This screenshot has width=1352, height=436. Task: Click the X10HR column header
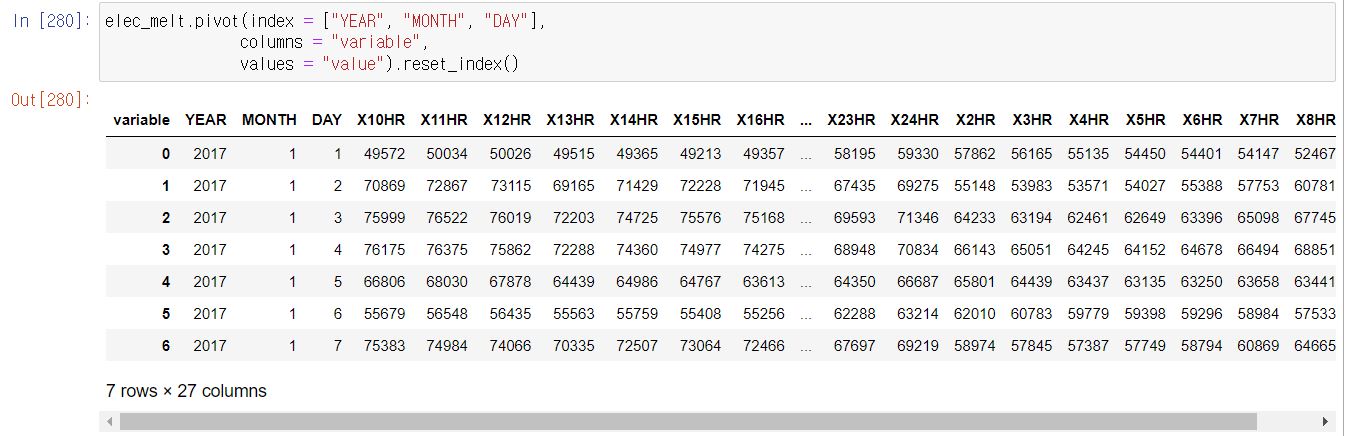(x=381, y=120)
